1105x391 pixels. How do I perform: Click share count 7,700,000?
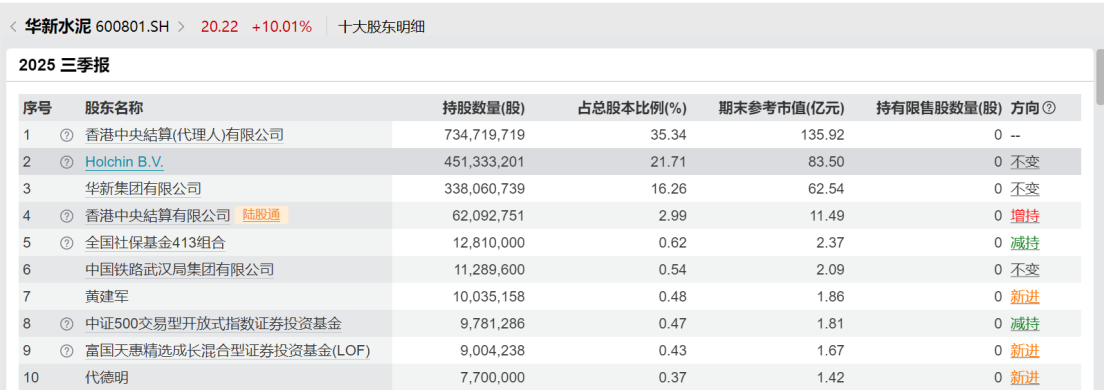[493, 378]
